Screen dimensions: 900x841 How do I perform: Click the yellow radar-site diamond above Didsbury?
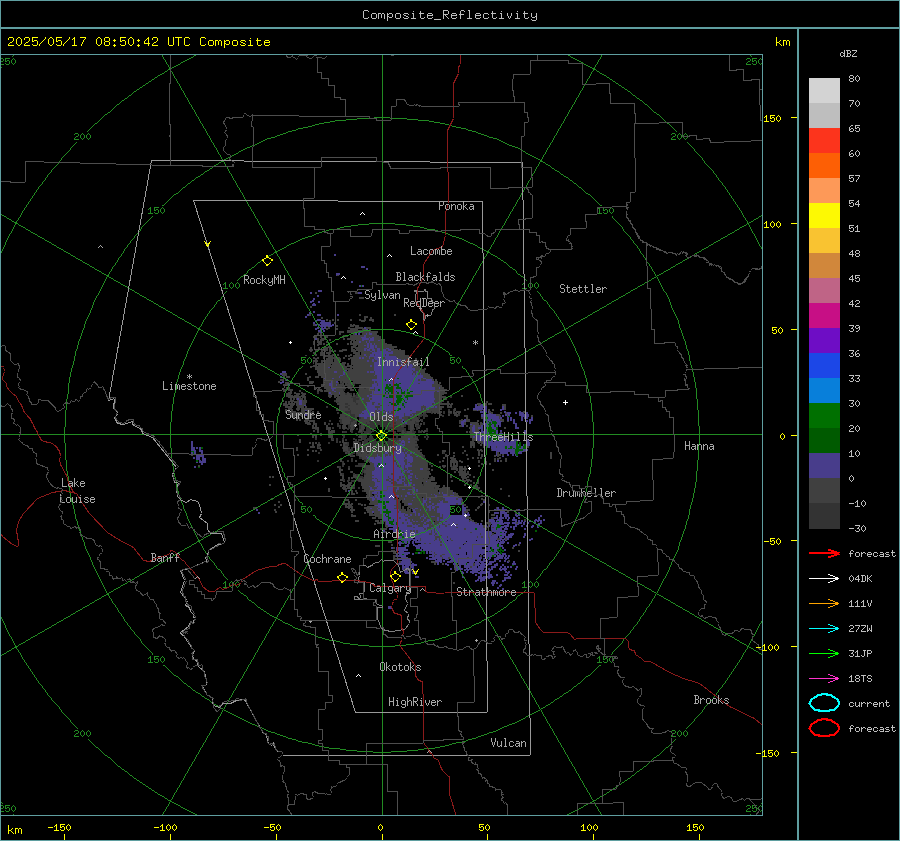(x=381, y=436)
